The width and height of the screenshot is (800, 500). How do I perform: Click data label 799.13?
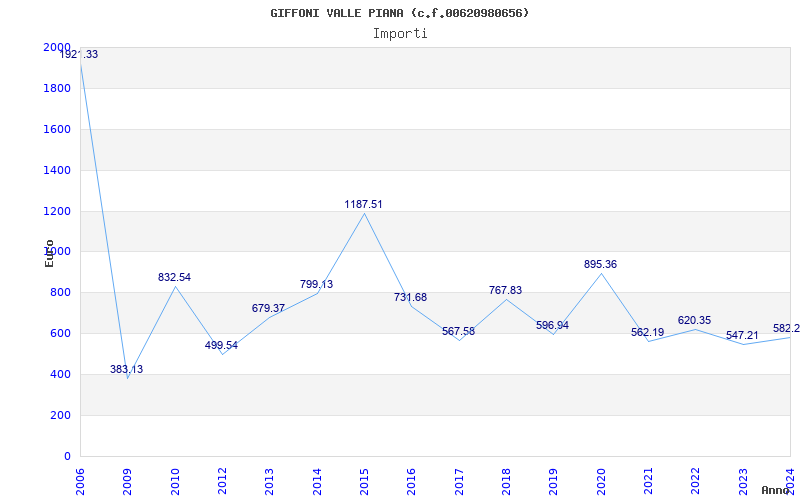[x=316, y=284]
